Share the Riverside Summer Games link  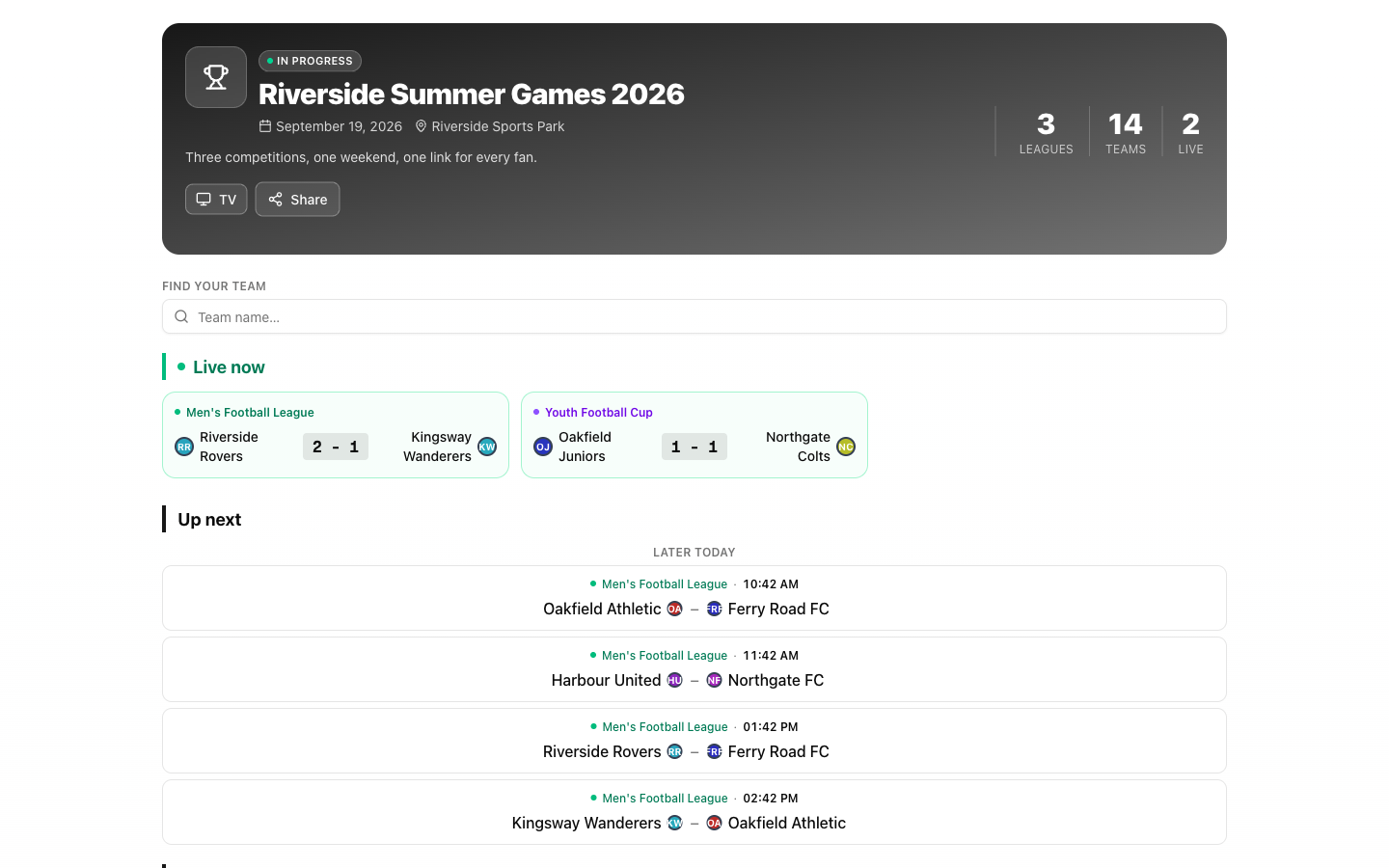point(297,200)
